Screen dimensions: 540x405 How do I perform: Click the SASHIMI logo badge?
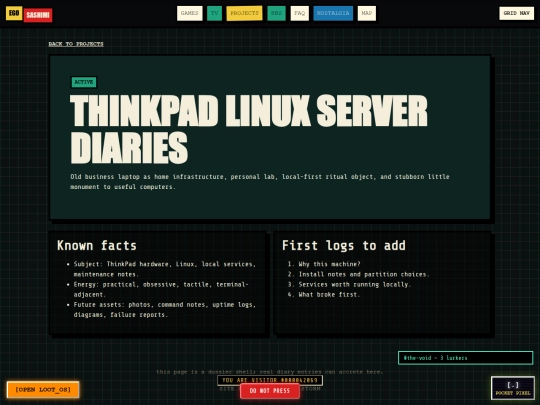click(38, 15)
